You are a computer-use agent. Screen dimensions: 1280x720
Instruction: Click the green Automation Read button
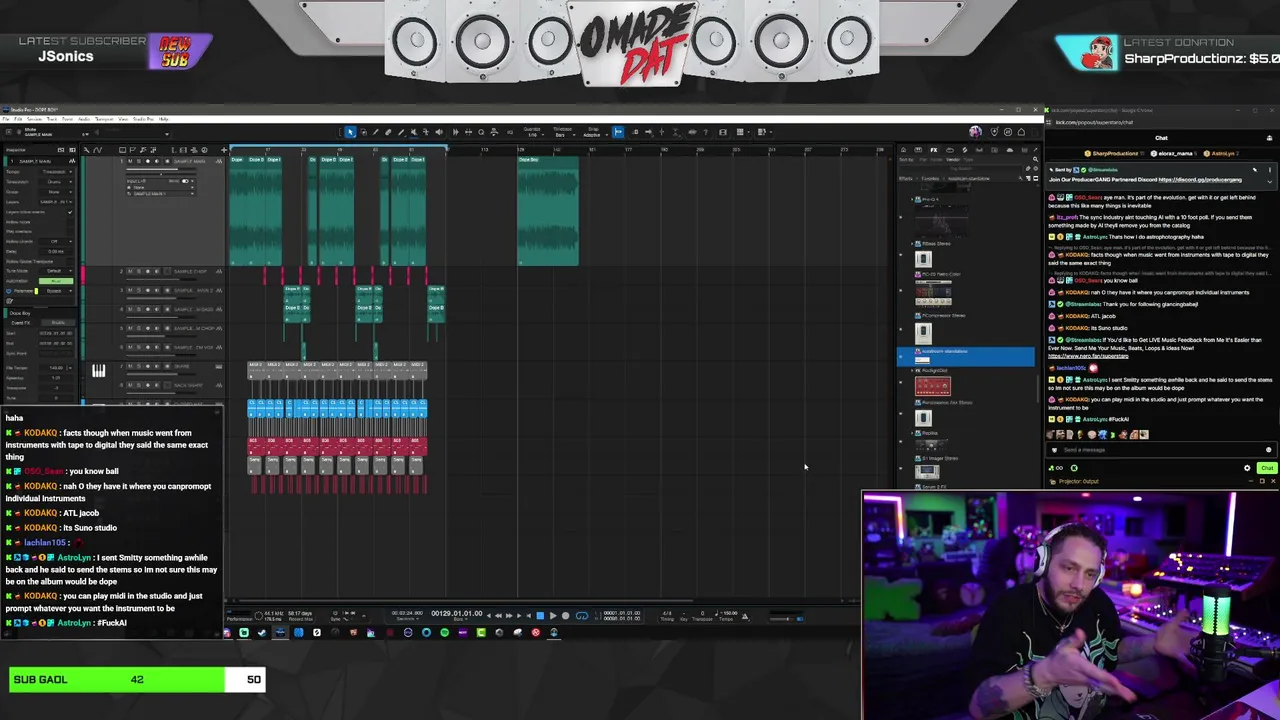click(56, 281)
